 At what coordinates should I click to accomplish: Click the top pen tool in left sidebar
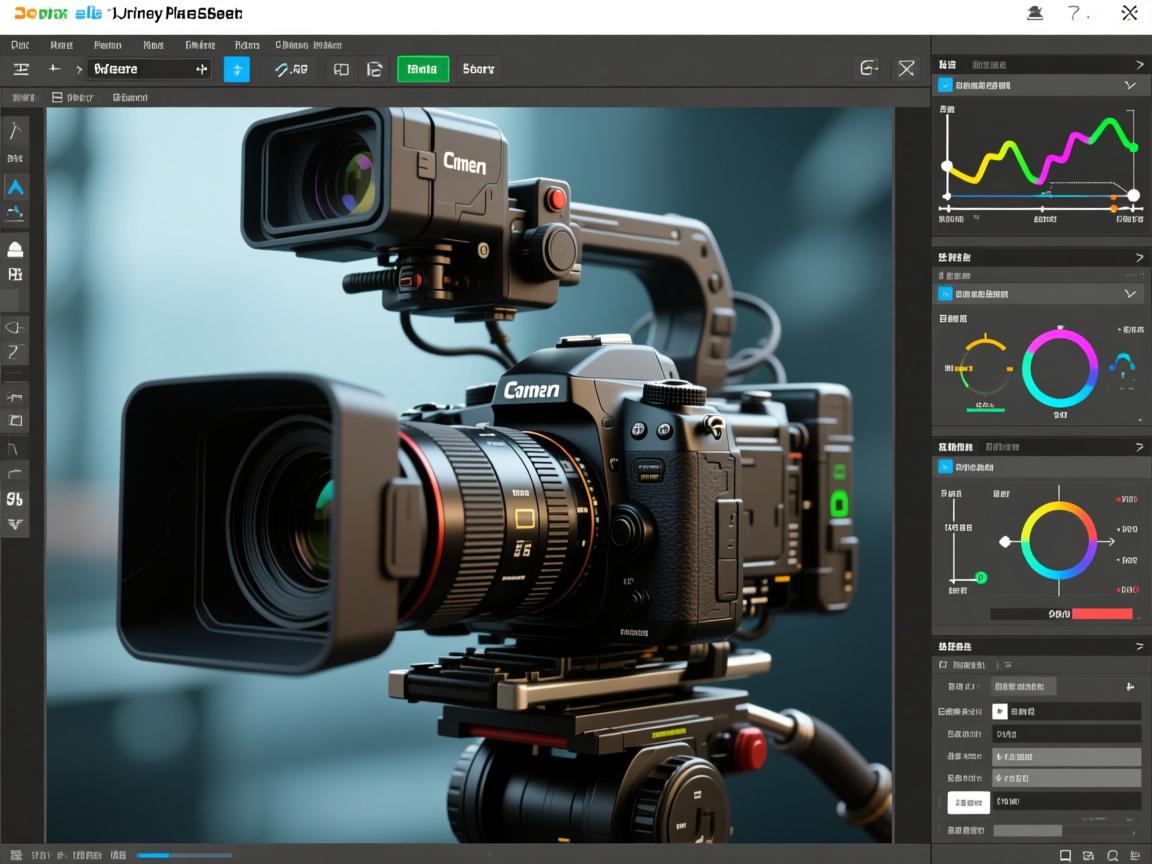(16, 131)
